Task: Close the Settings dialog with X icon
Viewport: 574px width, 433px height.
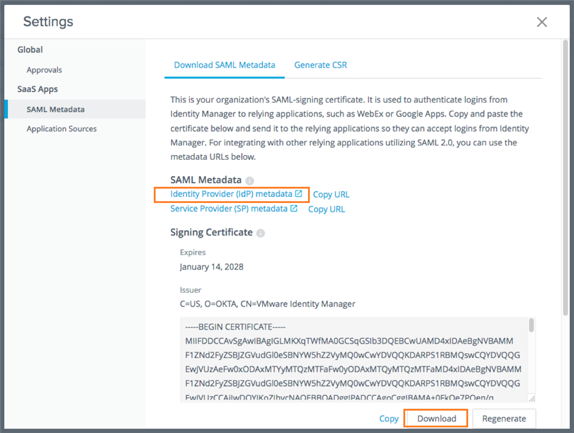Action: tap(542, 22)
